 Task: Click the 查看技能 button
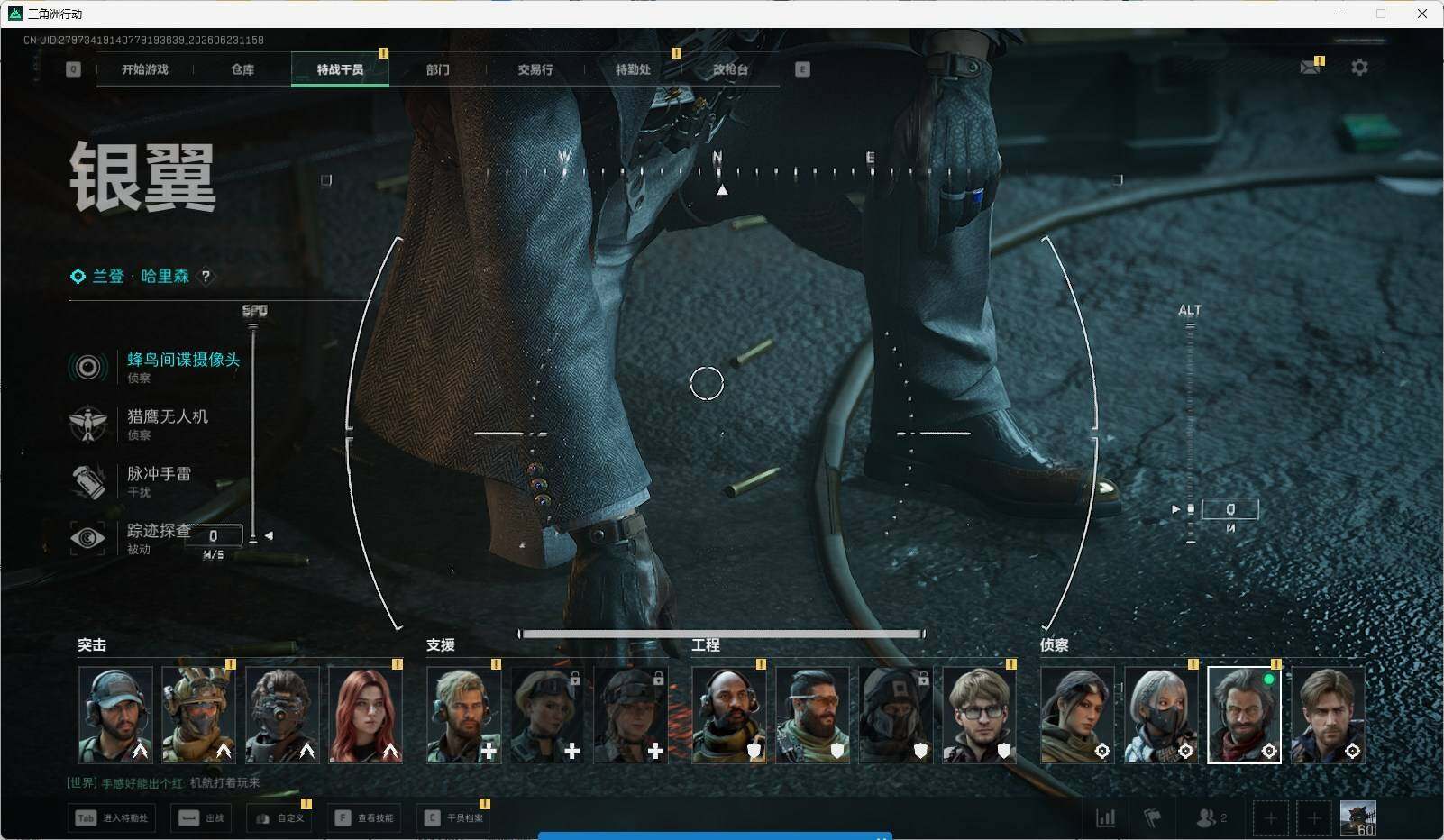[364, 818]
